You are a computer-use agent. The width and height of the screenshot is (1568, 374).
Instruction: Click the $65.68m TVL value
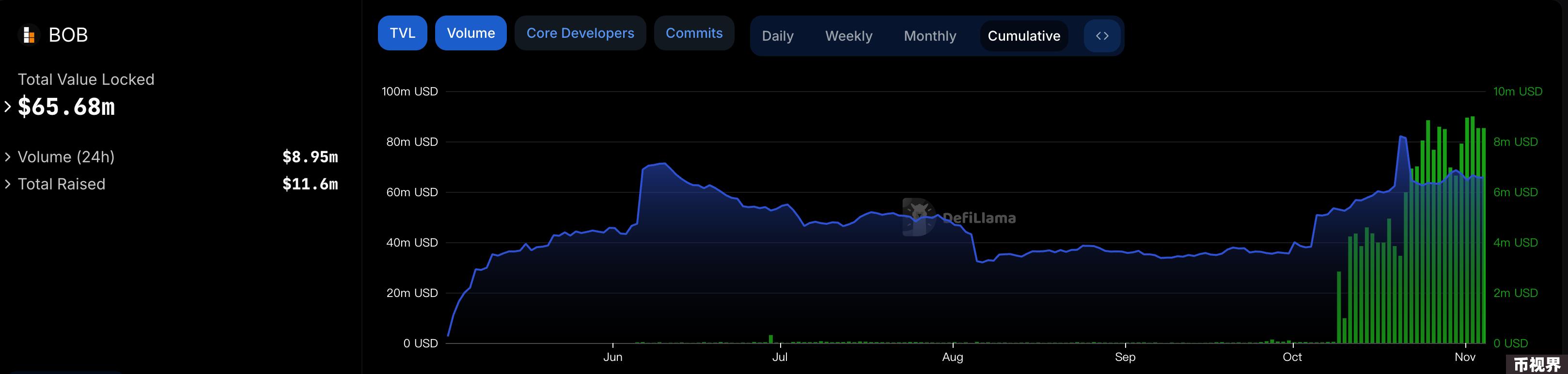[66, 107]
